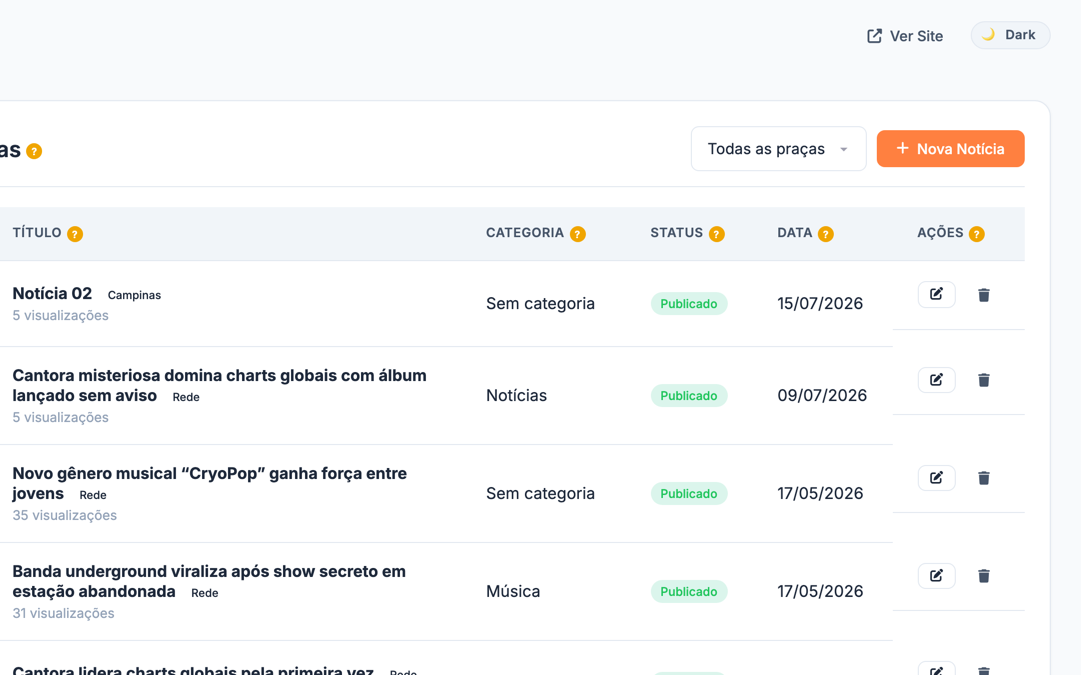Click Sem categoria in CryoPop row
1081x675 pixels.
(540, 493)
